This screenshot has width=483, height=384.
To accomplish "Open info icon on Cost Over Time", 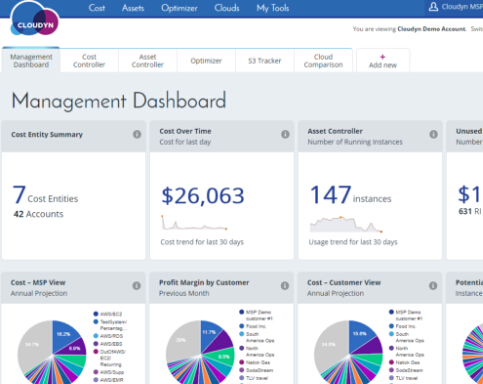I will [x=285, y=134].
